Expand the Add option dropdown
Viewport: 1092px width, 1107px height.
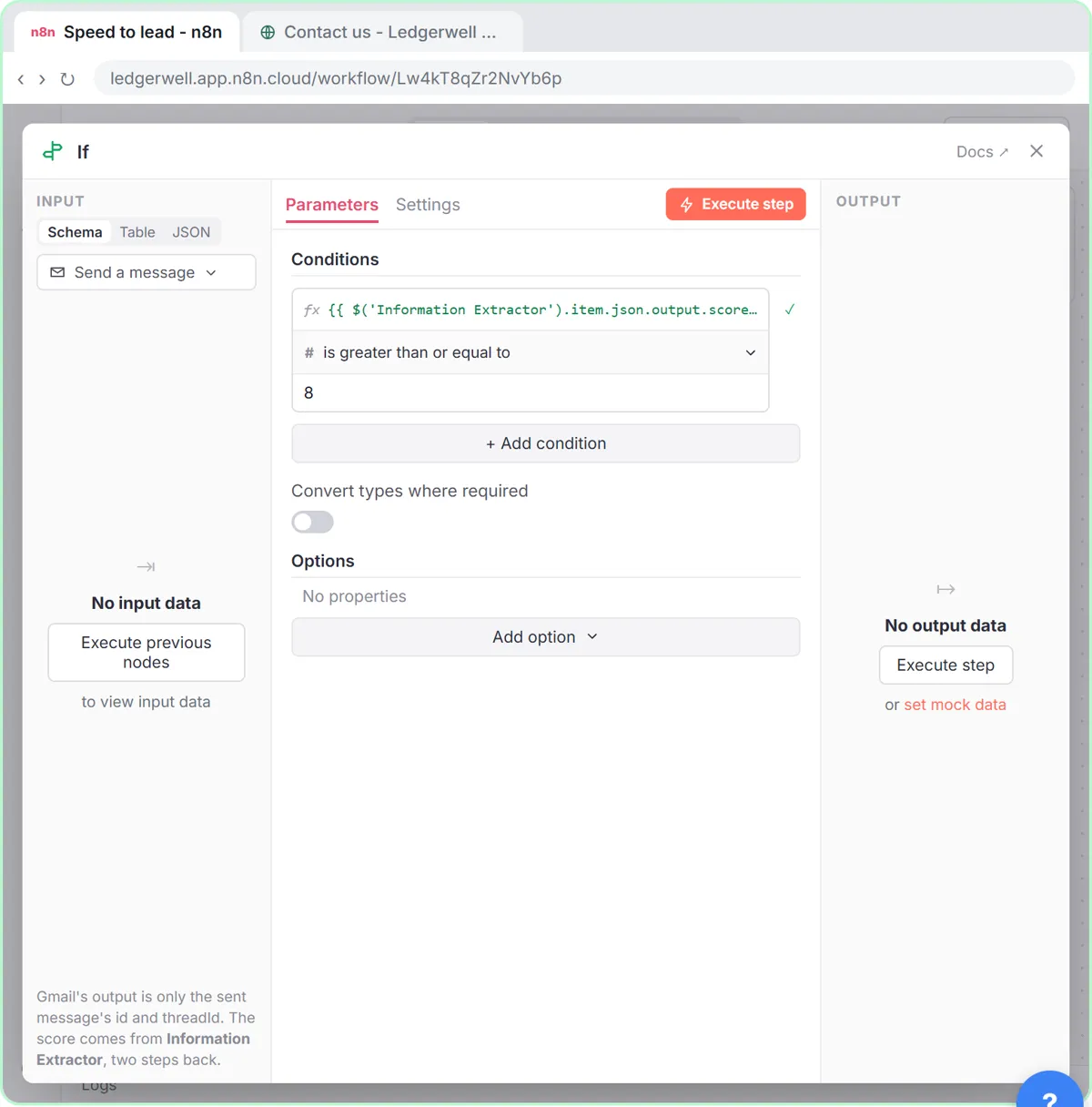tap(546, 637)
